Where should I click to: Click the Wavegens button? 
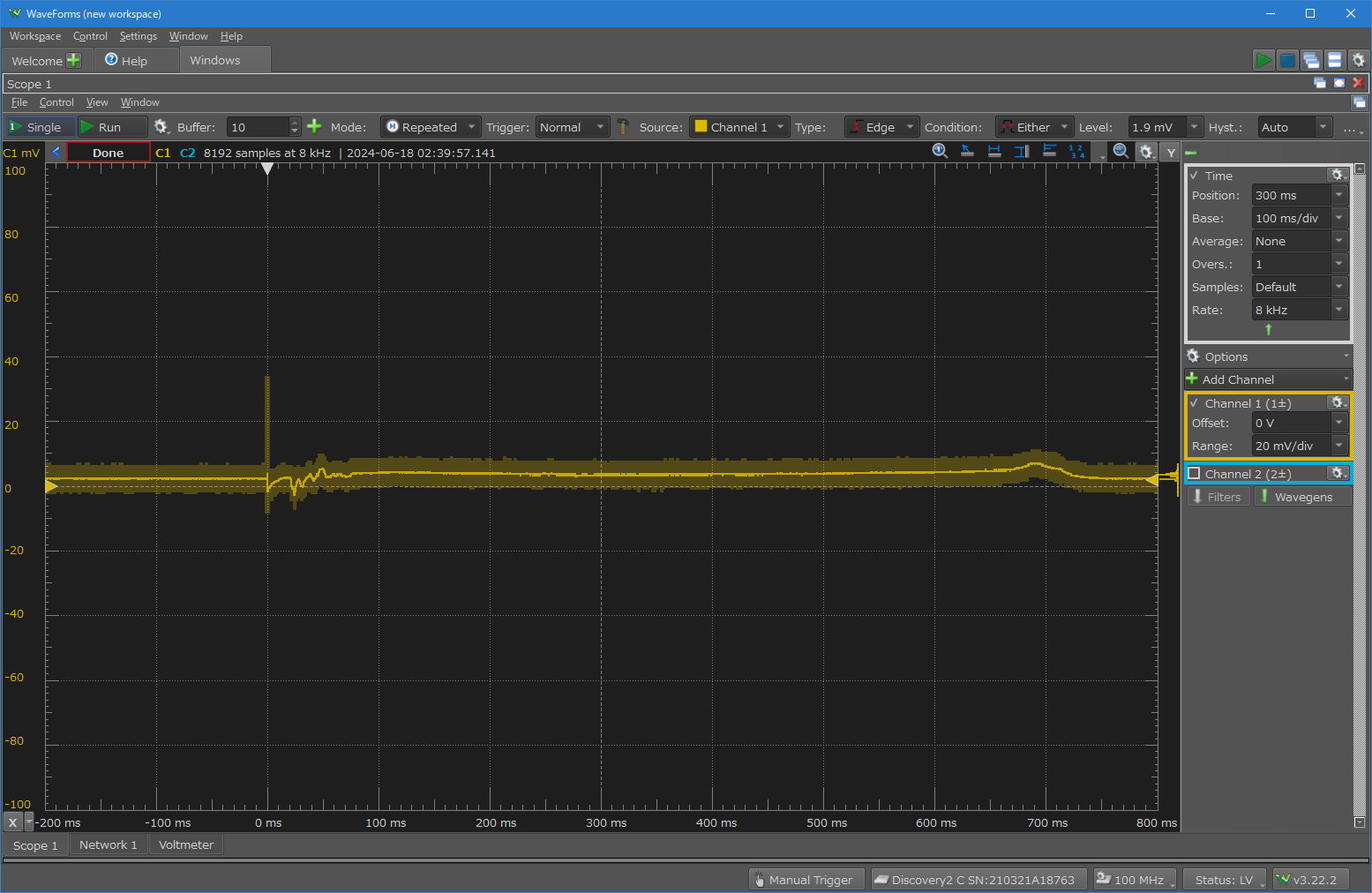[x=1302, y=497]
